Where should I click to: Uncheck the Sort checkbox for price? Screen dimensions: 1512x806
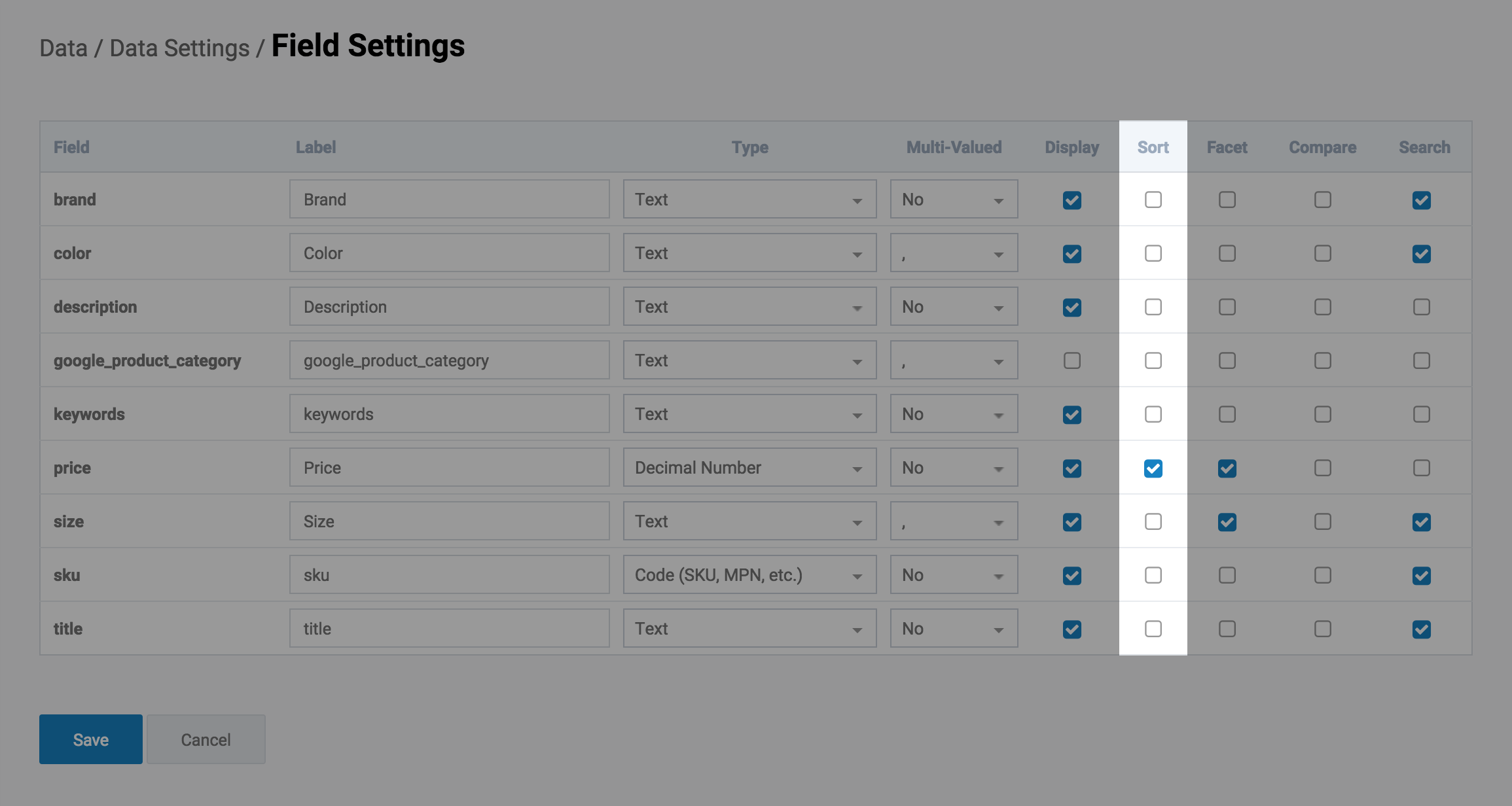(x=1153, y=468)
